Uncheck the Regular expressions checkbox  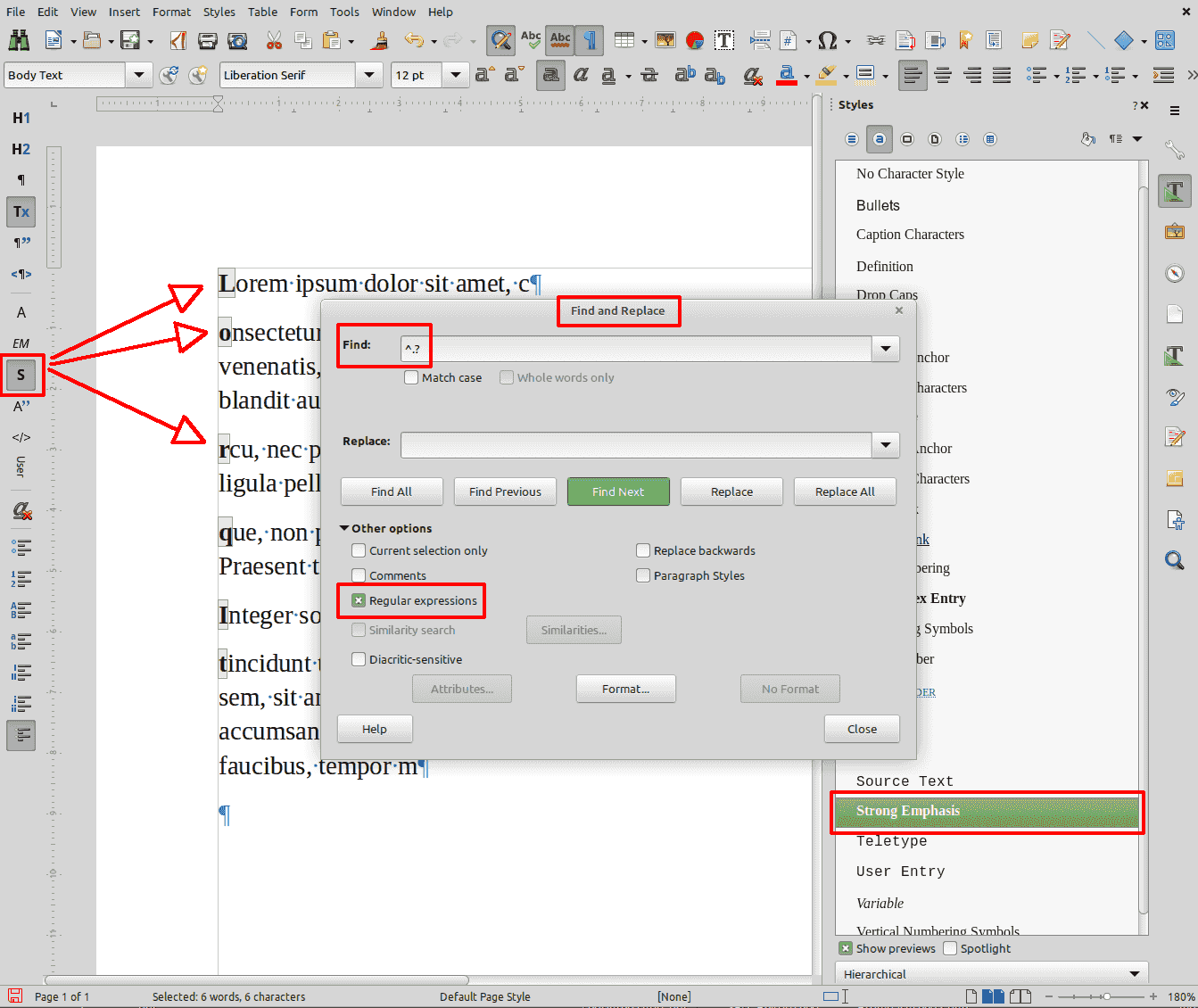tap(359, 601)
